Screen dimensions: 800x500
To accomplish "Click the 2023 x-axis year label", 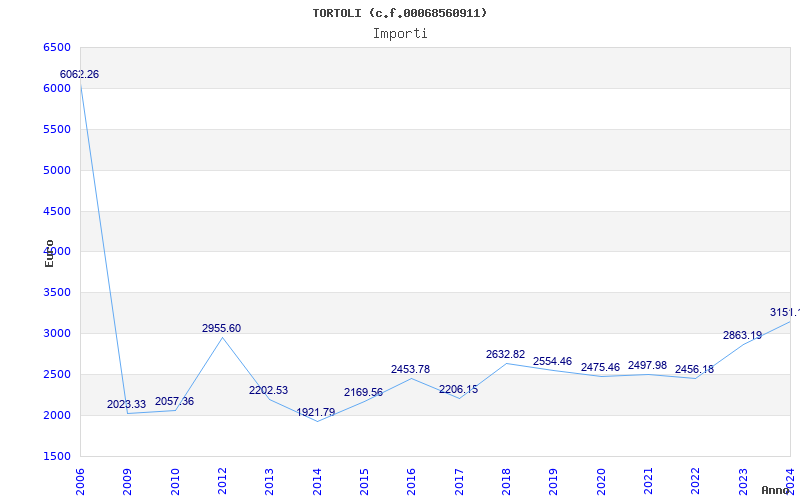I will coord(743,482).
